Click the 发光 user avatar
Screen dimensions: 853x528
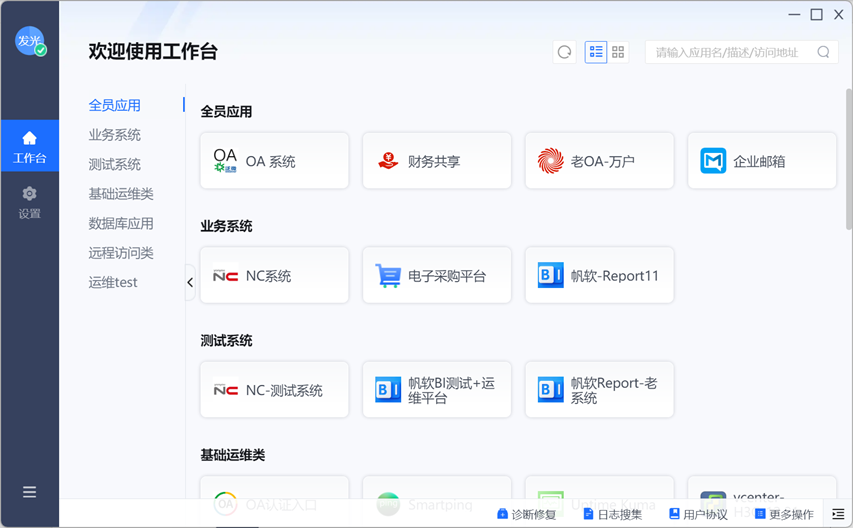click(30, 41)
